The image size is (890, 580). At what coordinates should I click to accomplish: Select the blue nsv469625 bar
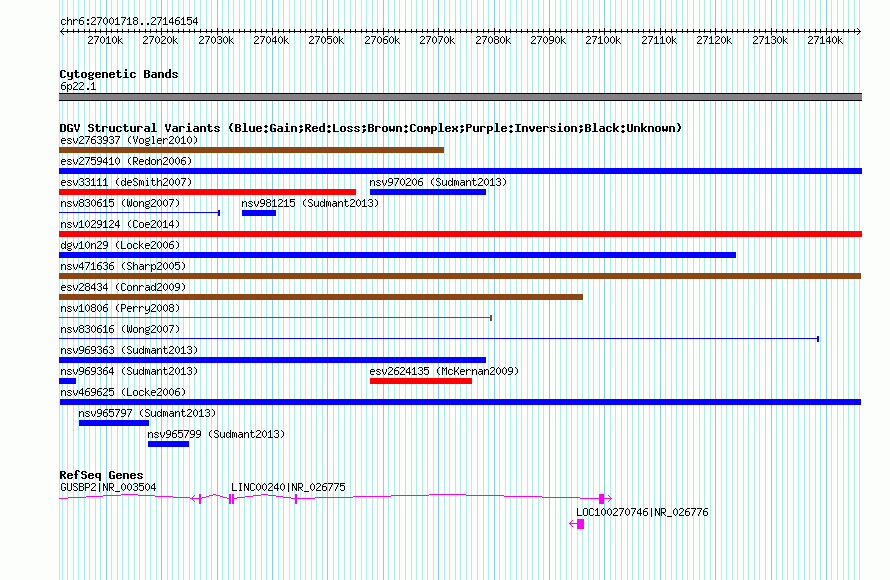pyautogui.click(x=460, y=402)
